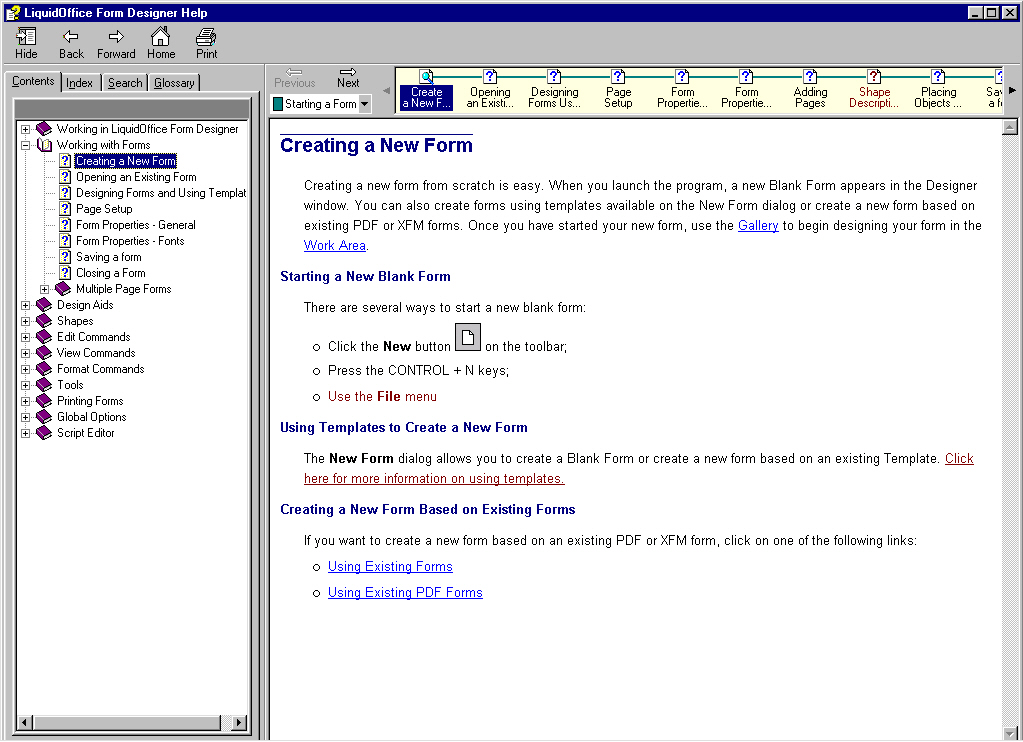Expand the Shapes node
This screenshot has height=742, width=1023.
pos(25,321)
